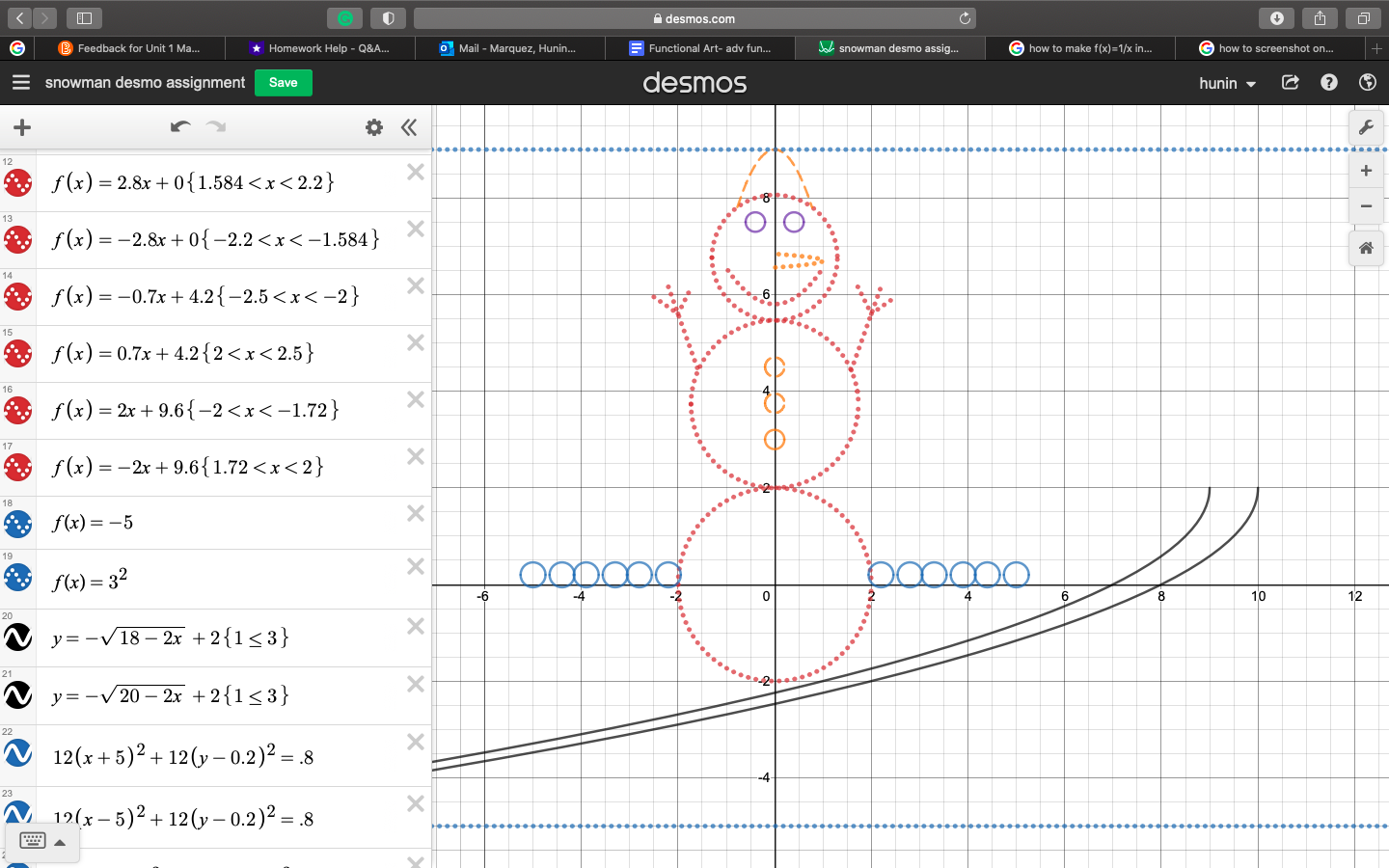Undo the last expression change
Image resolution: width=1389 pixels, height=868 pixels.
(180, 127)
